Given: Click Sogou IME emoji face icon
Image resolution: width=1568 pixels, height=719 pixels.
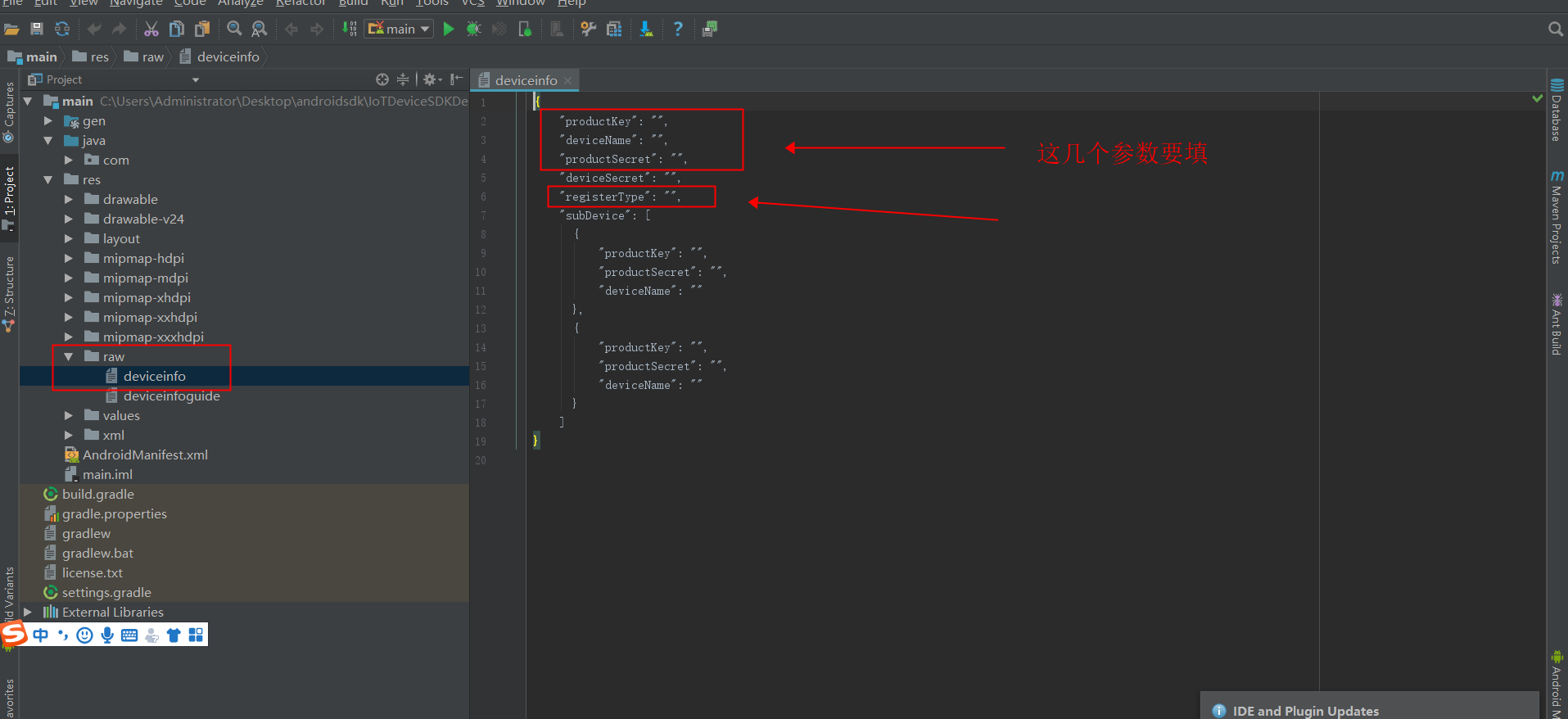Looking at the screenshot, I should tap(84, 635).
